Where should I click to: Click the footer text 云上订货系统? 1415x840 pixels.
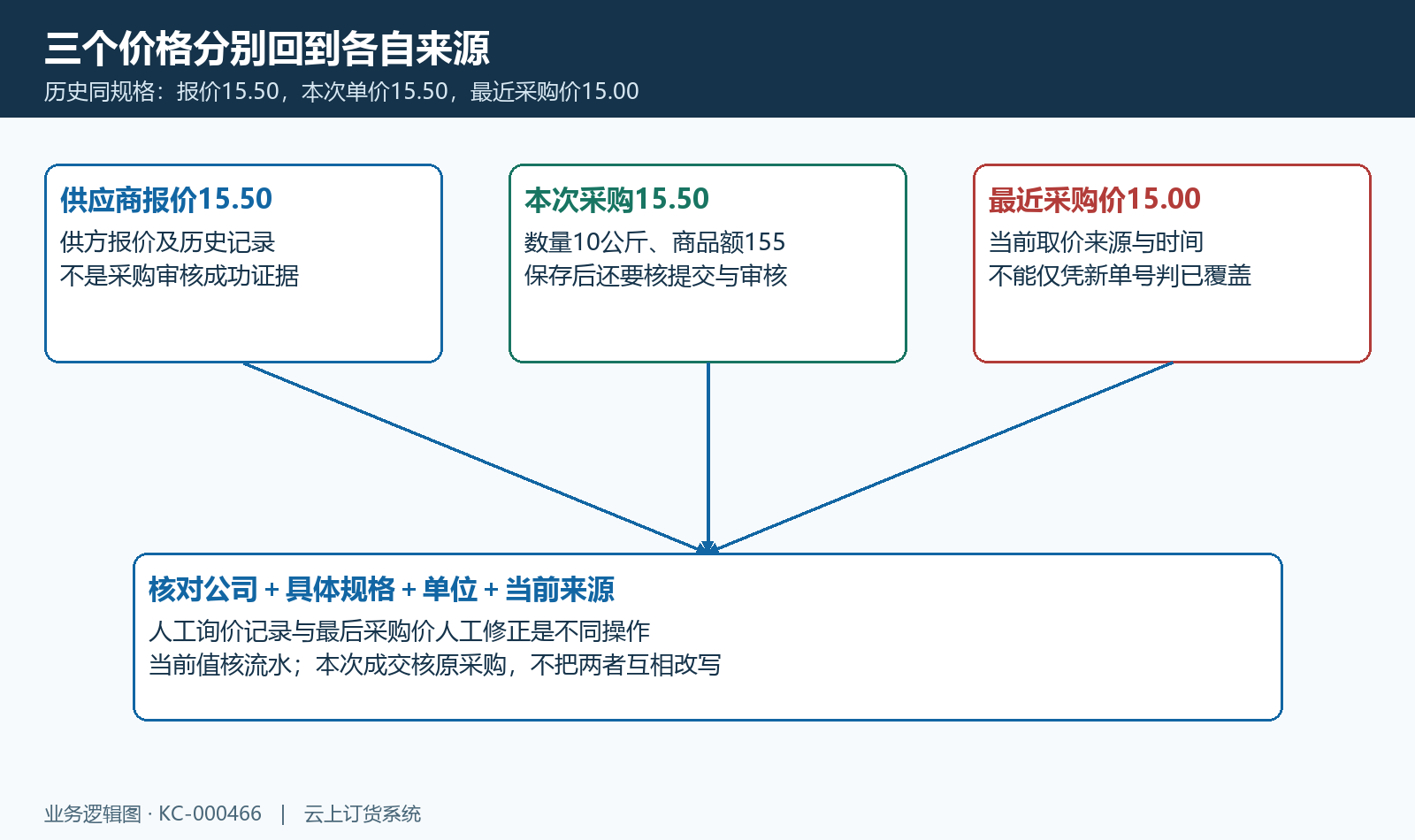363,814
